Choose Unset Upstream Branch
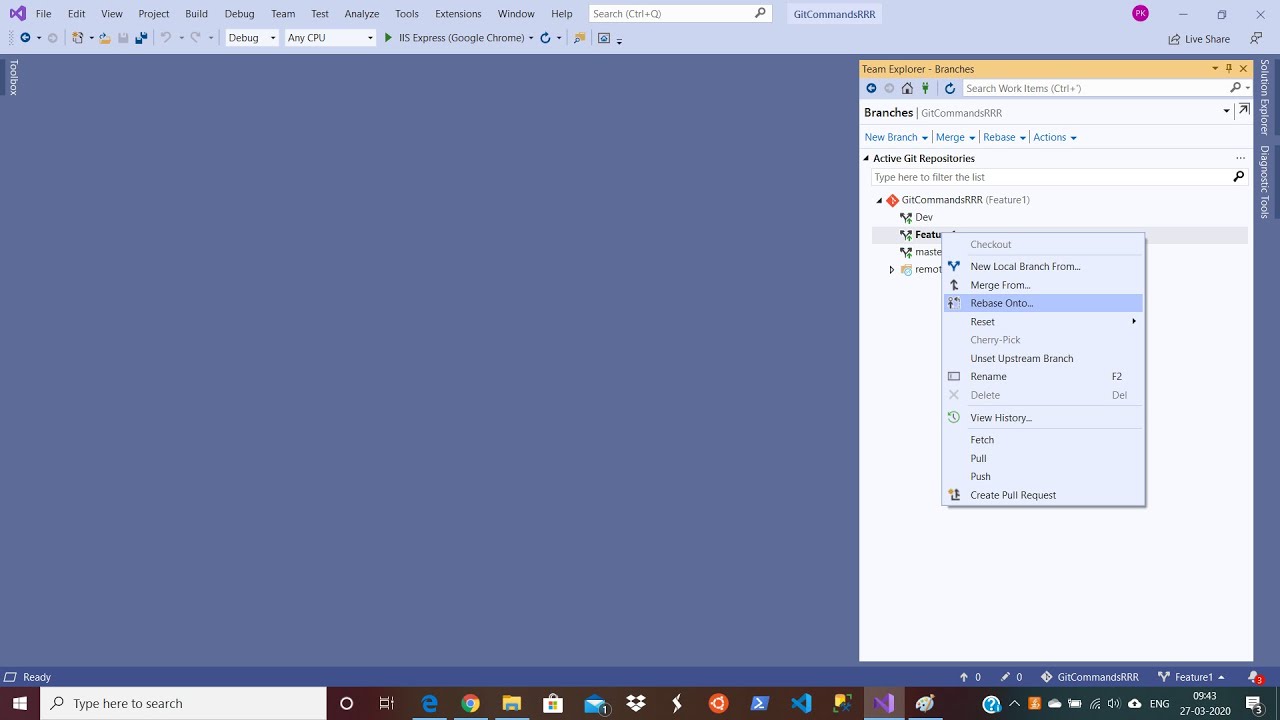 point(1043,358)
